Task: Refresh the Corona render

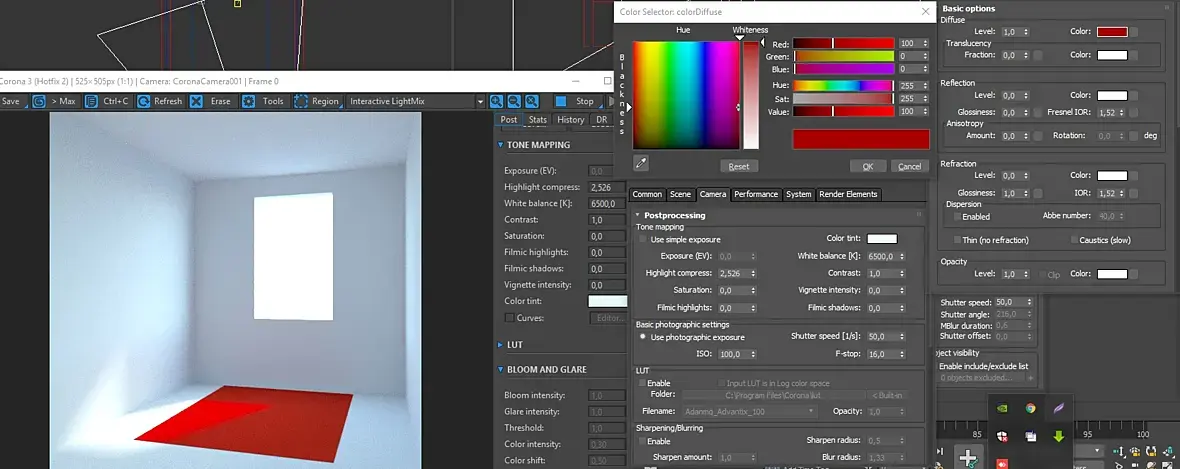Action: (x=160, y=101)
